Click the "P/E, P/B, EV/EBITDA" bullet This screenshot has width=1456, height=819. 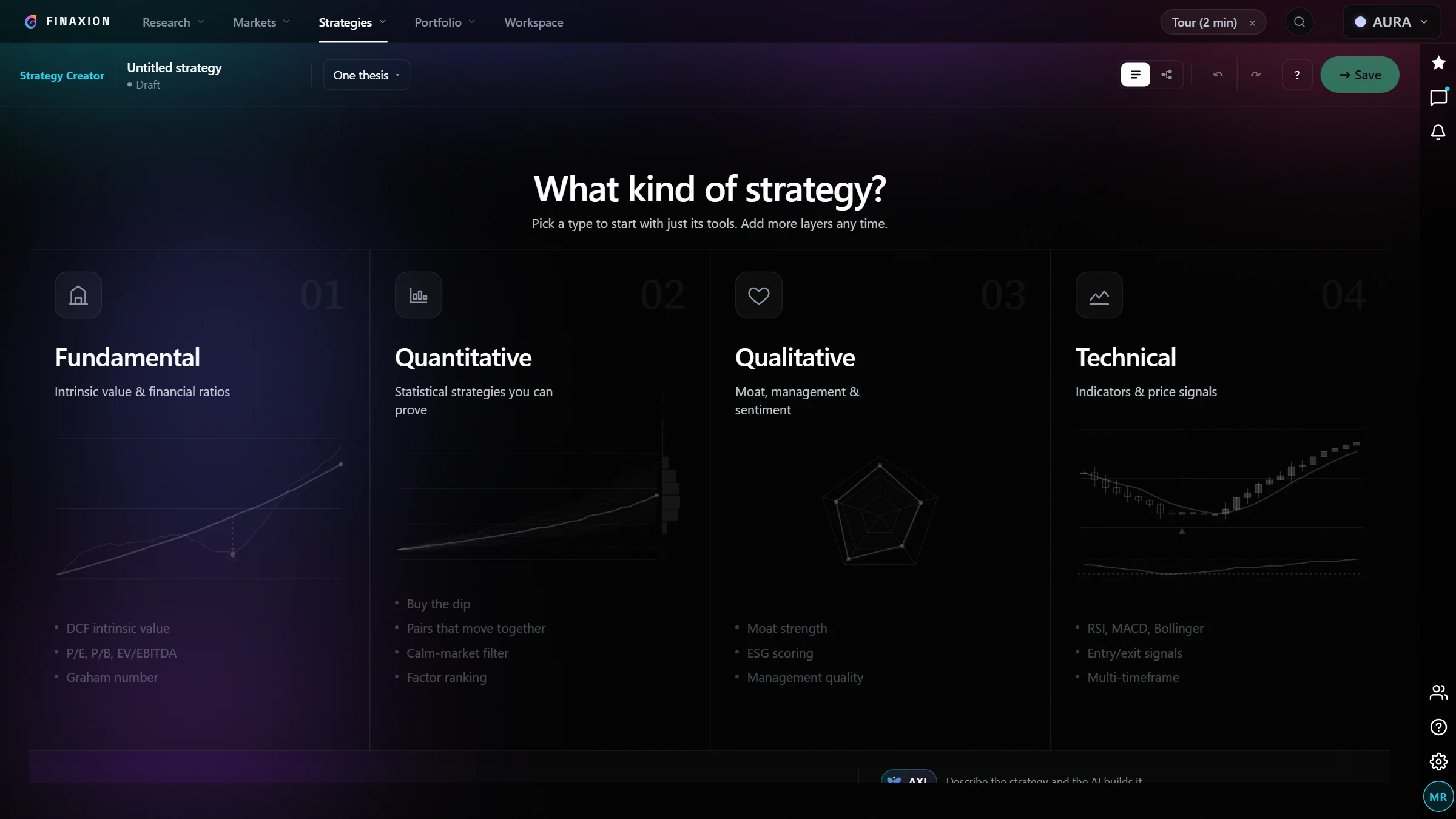tap(121, 653)
